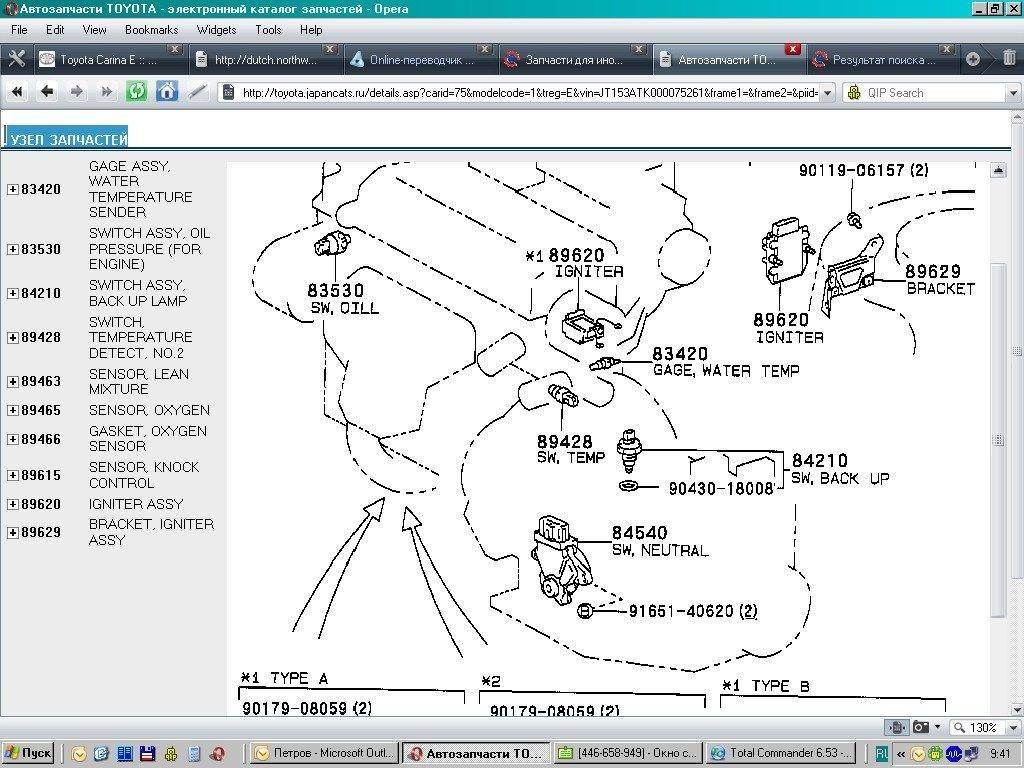Click the Reload page icon
The height and width of the screenshot is (768, 1024).
136,92
